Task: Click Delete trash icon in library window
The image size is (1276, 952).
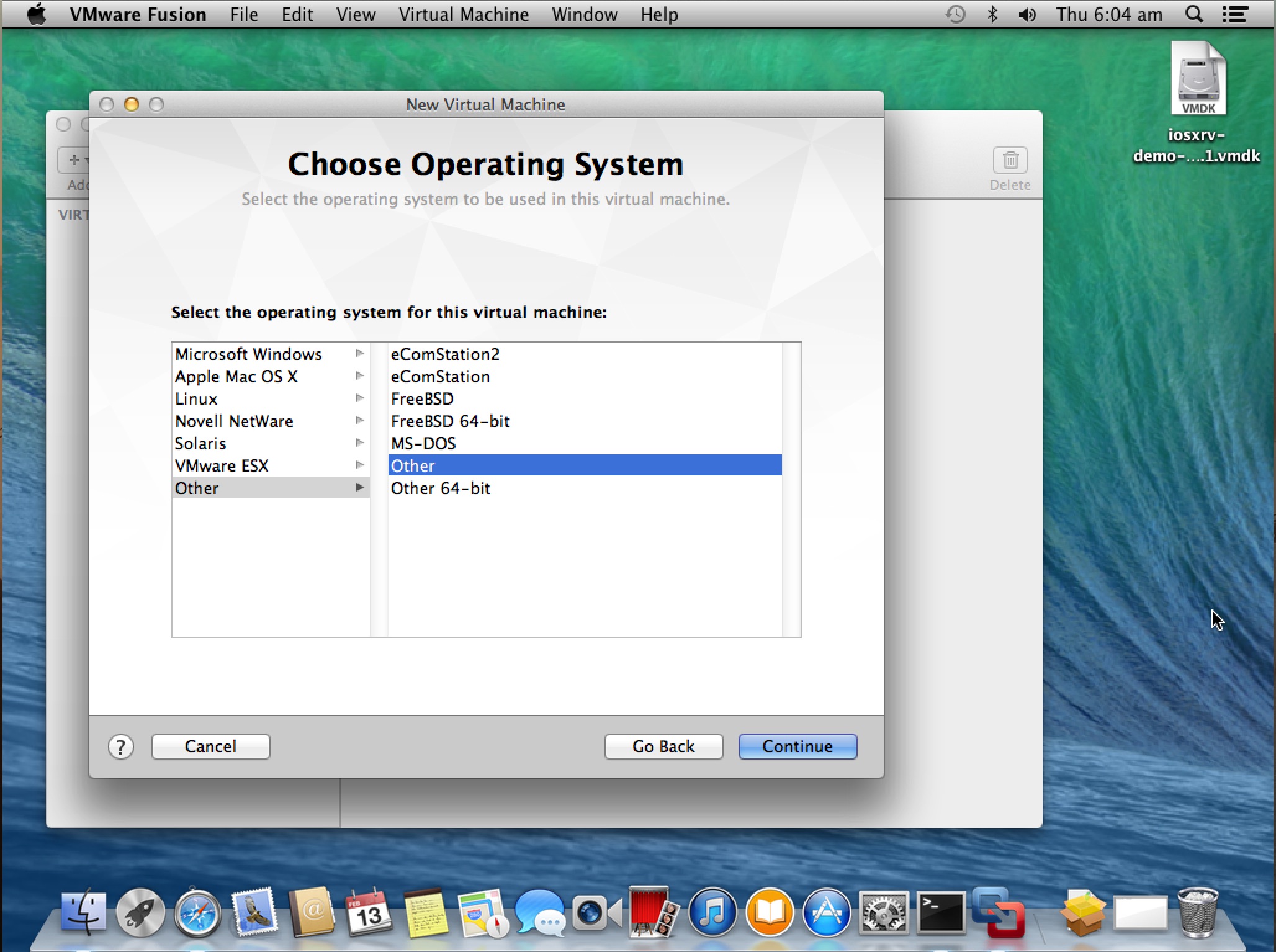Action: [1010, 161]
